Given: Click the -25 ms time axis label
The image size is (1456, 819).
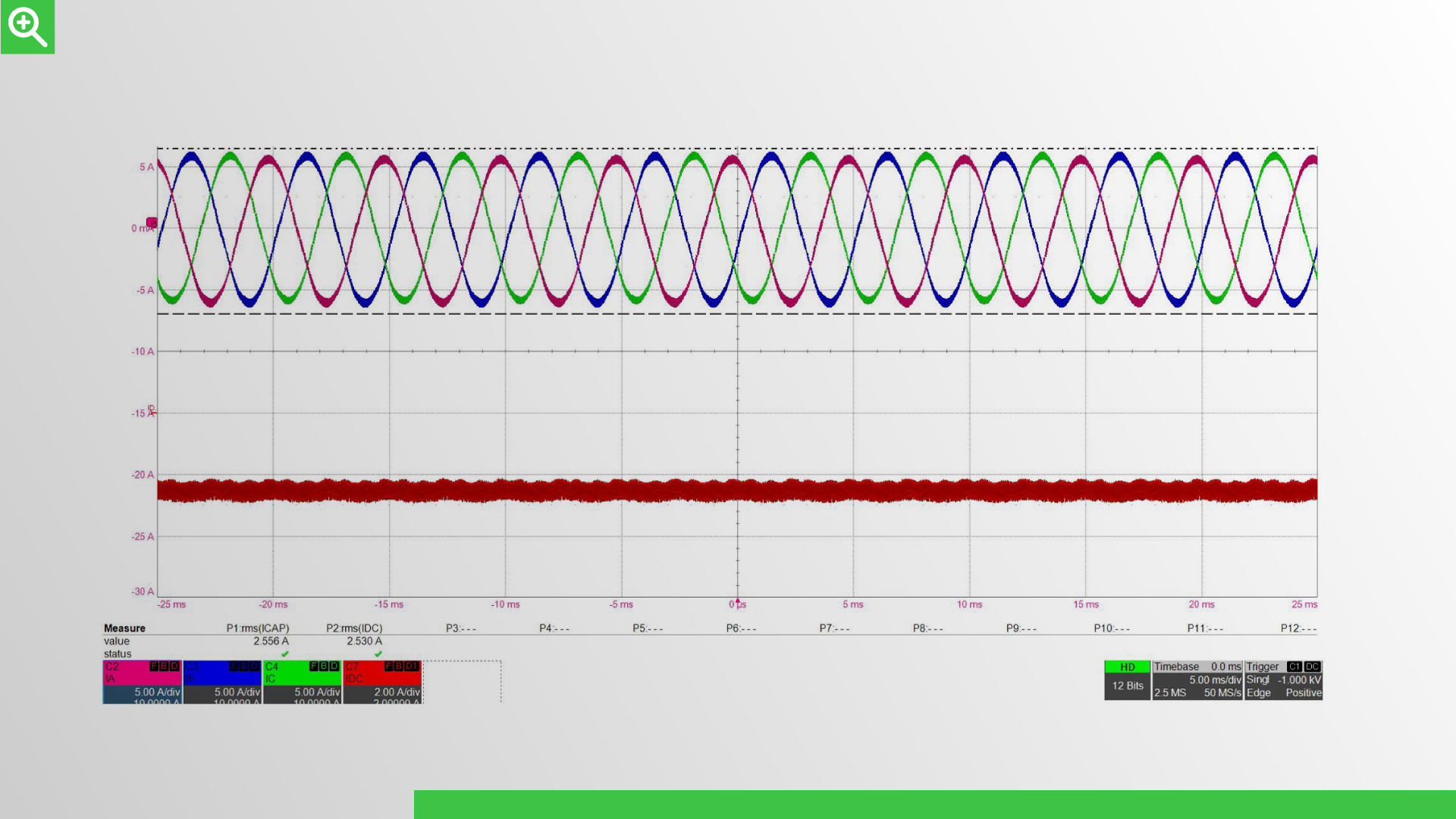Looking at the screenshot, I should [x=171, y=604].
